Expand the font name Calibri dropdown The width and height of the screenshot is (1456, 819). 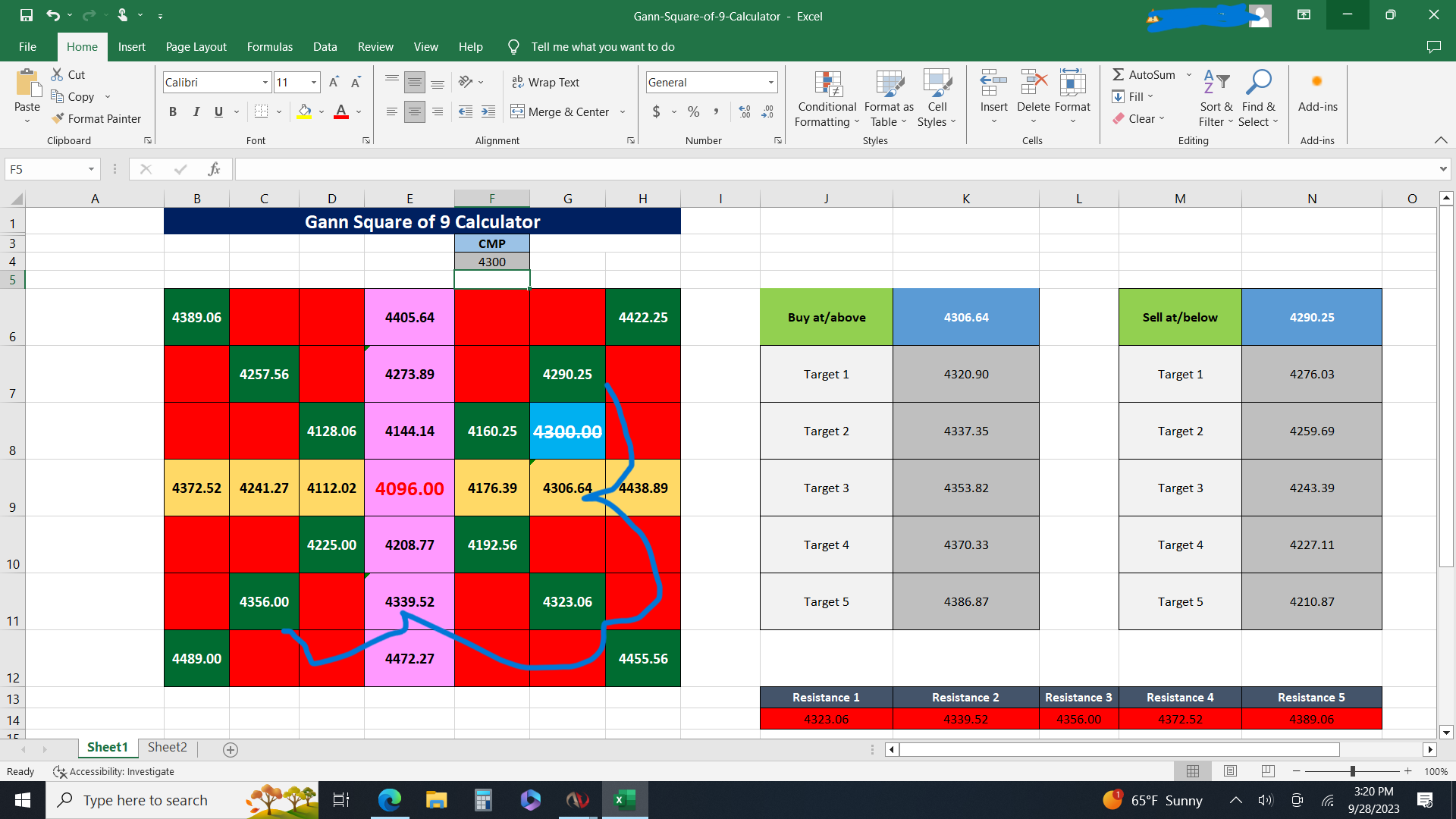[x=265, y=82]
